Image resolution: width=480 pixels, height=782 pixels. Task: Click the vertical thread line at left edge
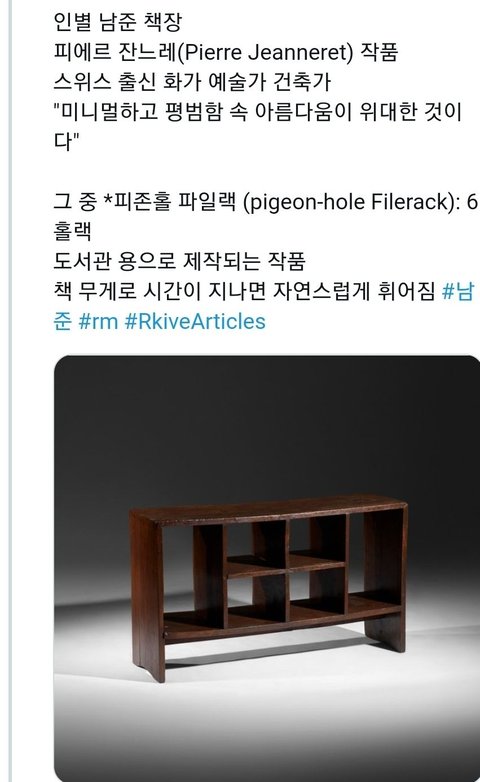(x=9, y=391)
